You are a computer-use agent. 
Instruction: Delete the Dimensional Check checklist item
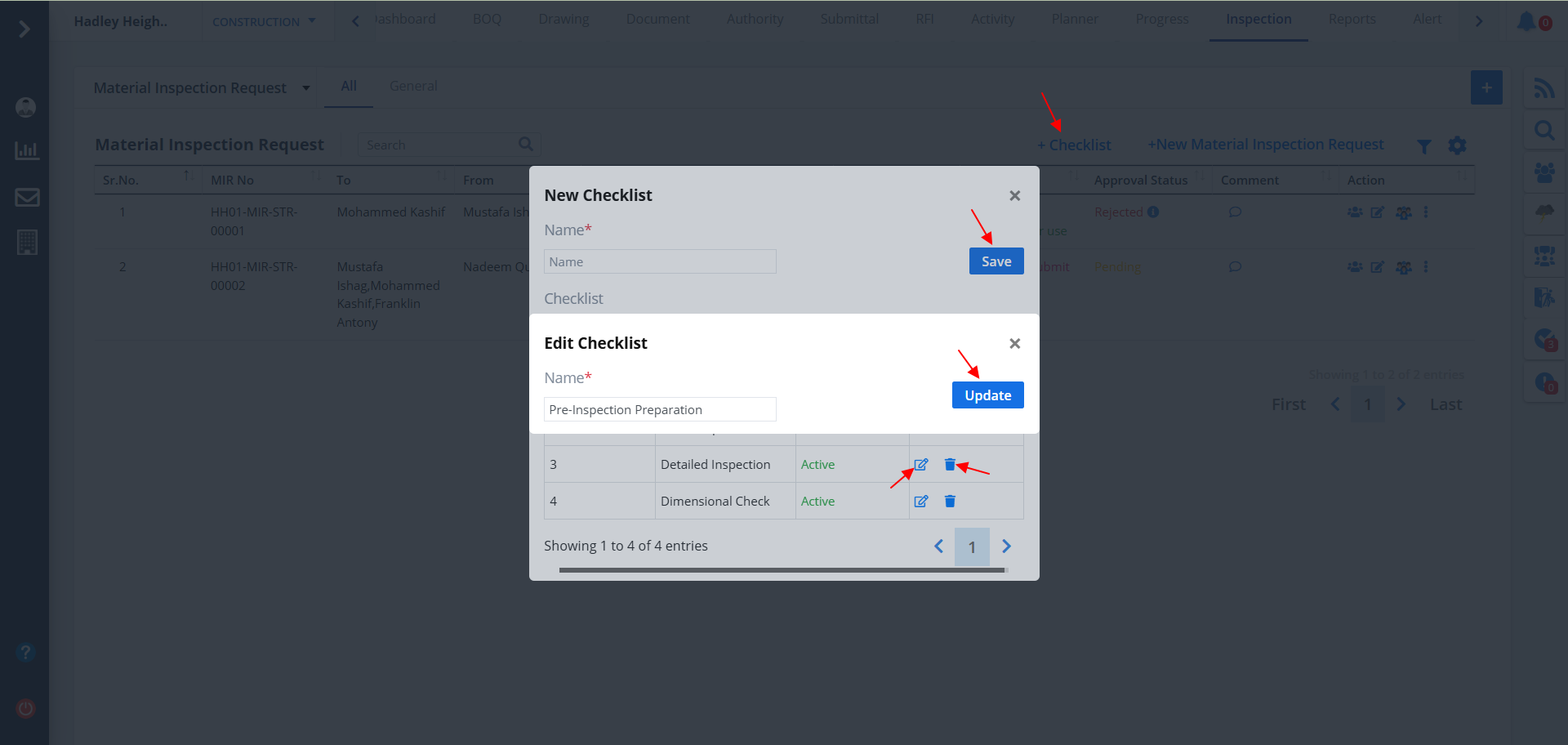tap(950, 502)
